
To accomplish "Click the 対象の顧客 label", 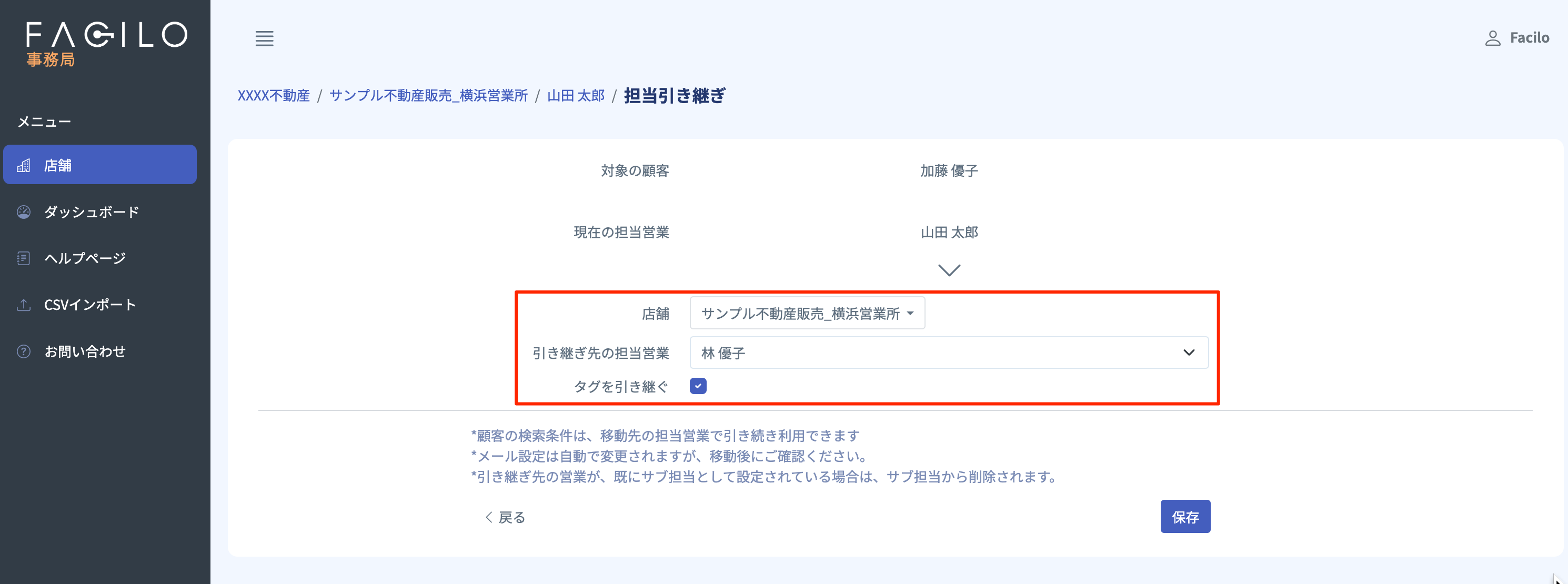I will (635, 171).
